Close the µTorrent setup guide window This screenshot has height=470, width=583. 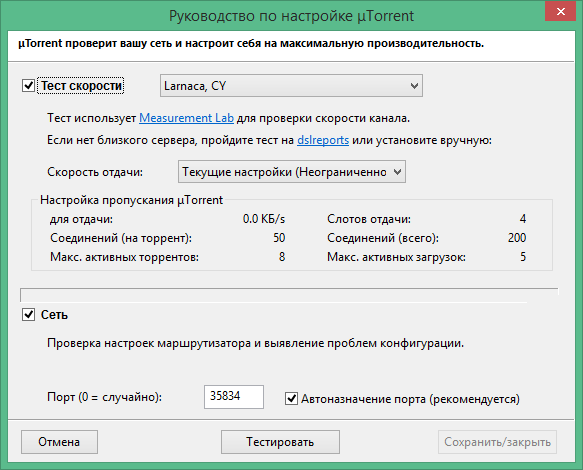[560, 12]
